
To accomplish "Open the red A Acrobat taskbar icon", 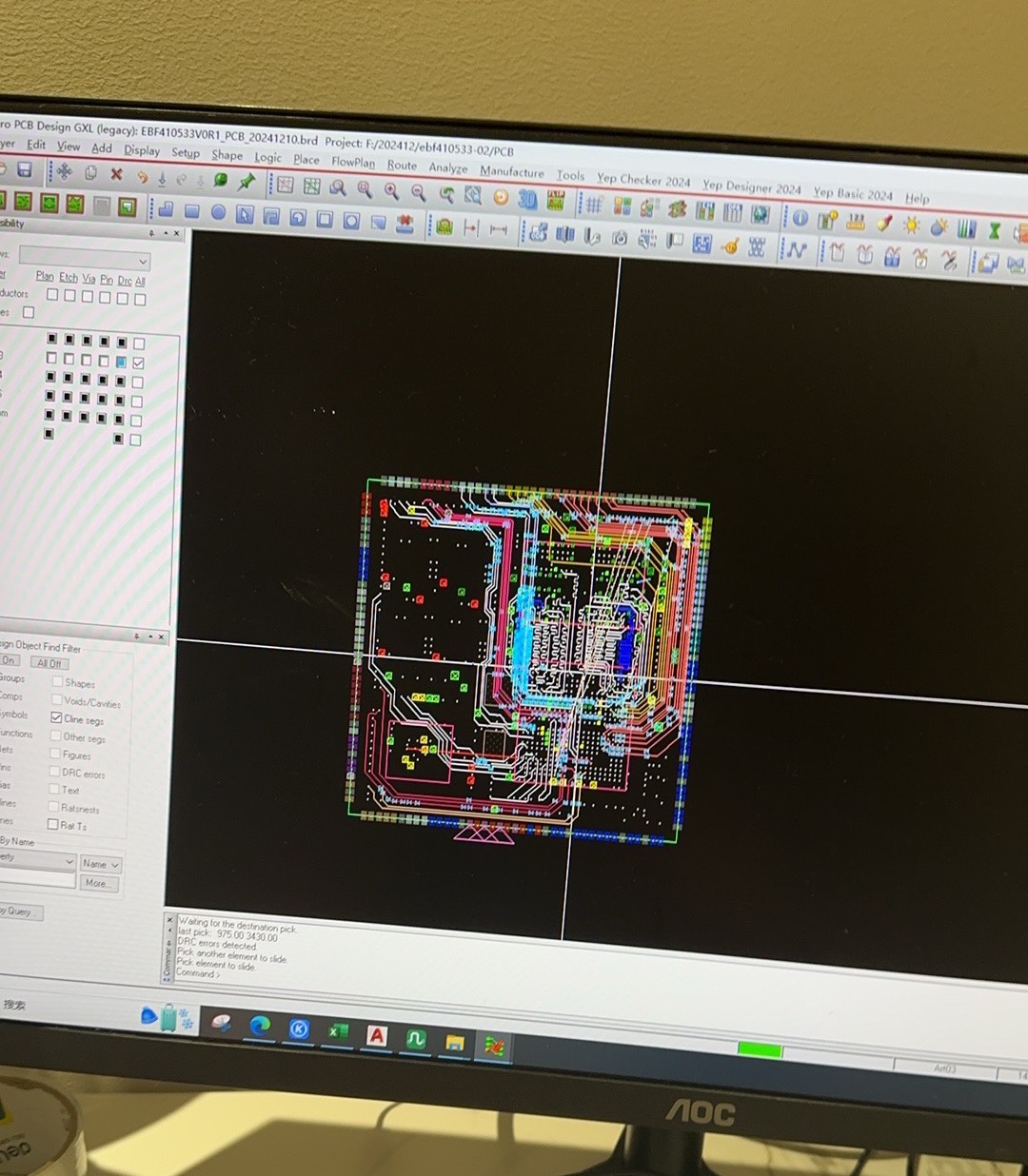I will (x=377, y=1034).
